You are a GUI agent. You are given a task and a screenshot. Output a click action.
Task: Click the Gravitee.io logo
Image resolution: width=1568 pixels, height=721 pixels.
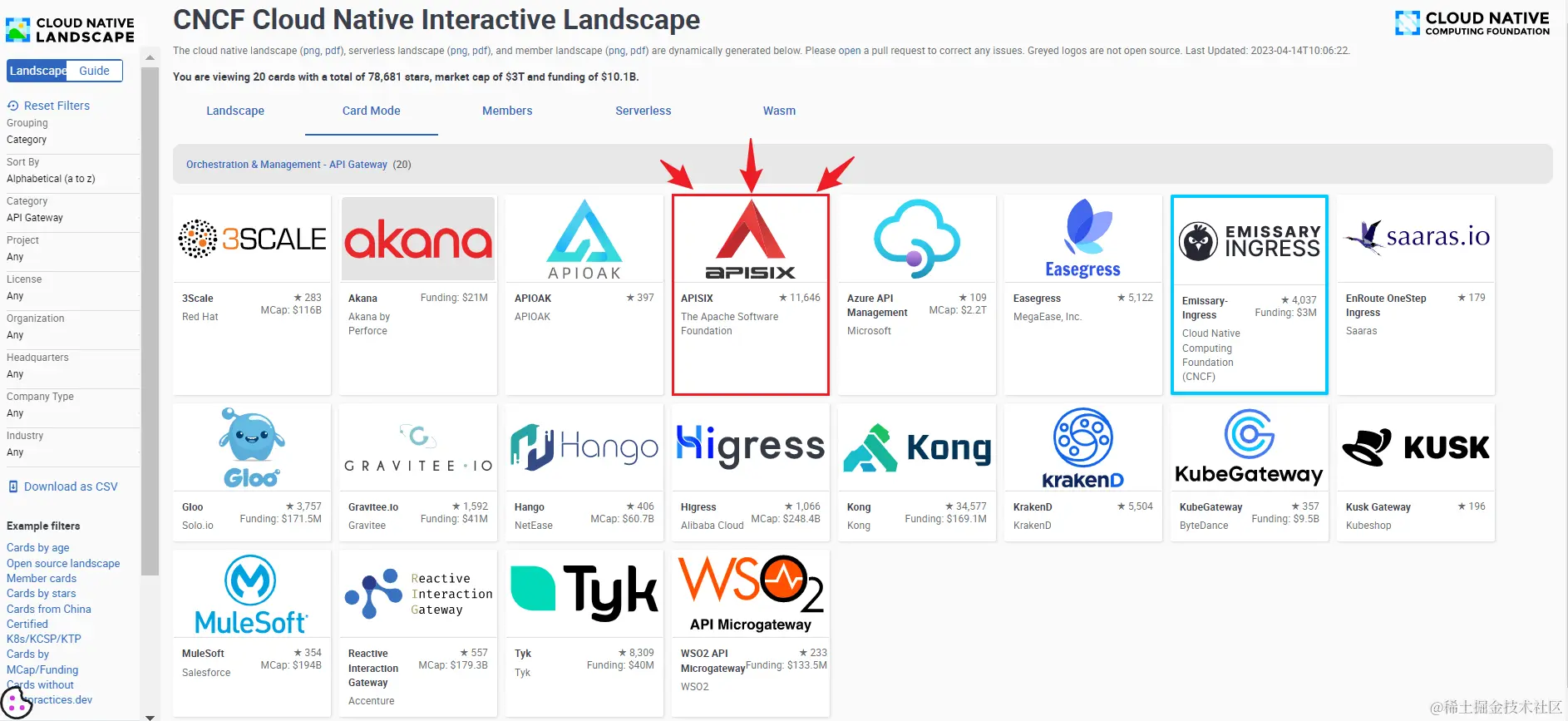418,447
